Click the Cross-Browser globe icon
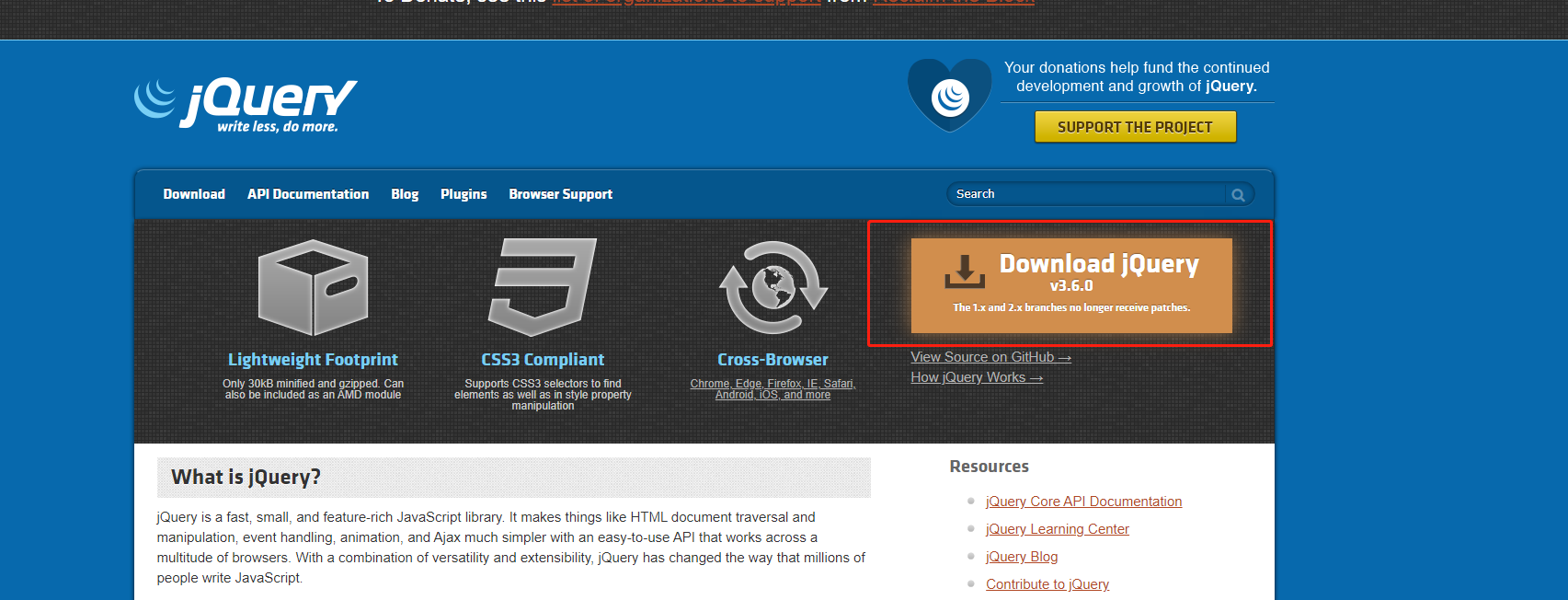Screen dimensions: 1568x600 tap(773, 287)
